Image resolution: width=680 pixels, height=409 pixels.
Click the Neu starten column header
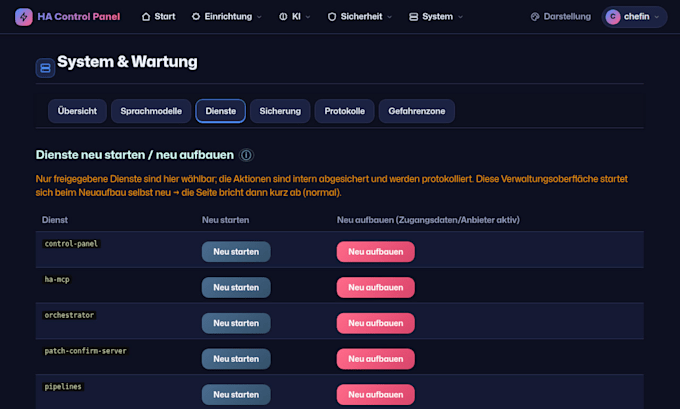click(226, 220)
